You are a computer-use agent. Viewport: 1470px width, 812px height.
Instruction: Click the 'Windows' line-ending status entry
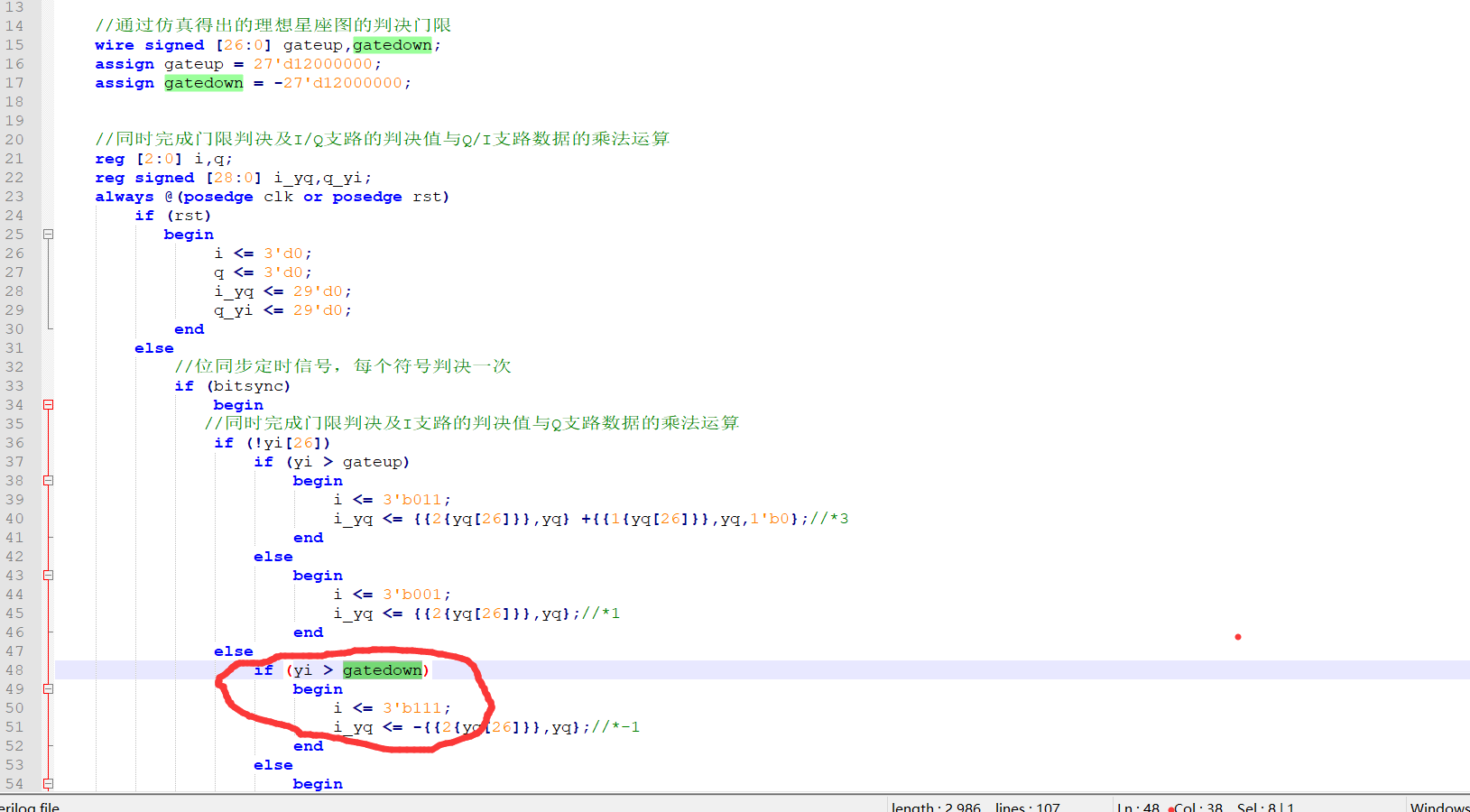pyautogui.click(x=1439, y=807)
